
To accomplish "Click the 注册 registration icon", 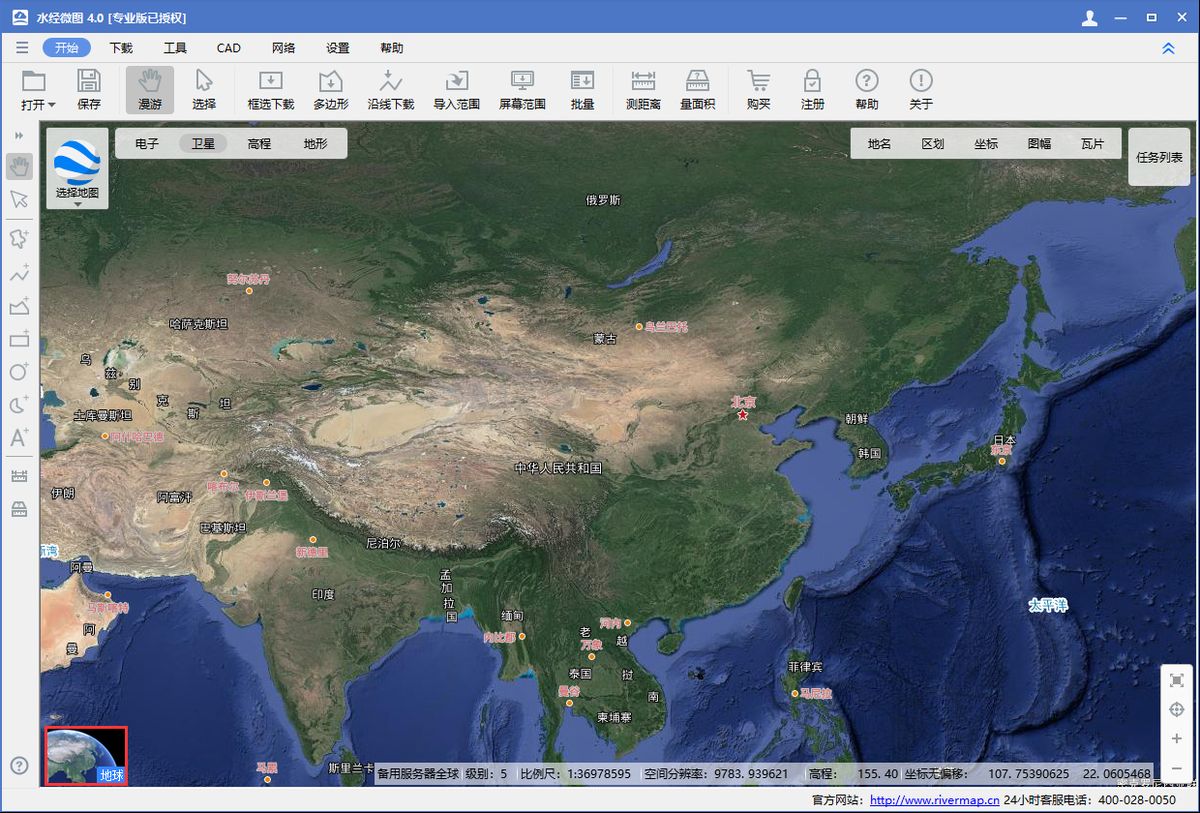I will tap(813, 89).
